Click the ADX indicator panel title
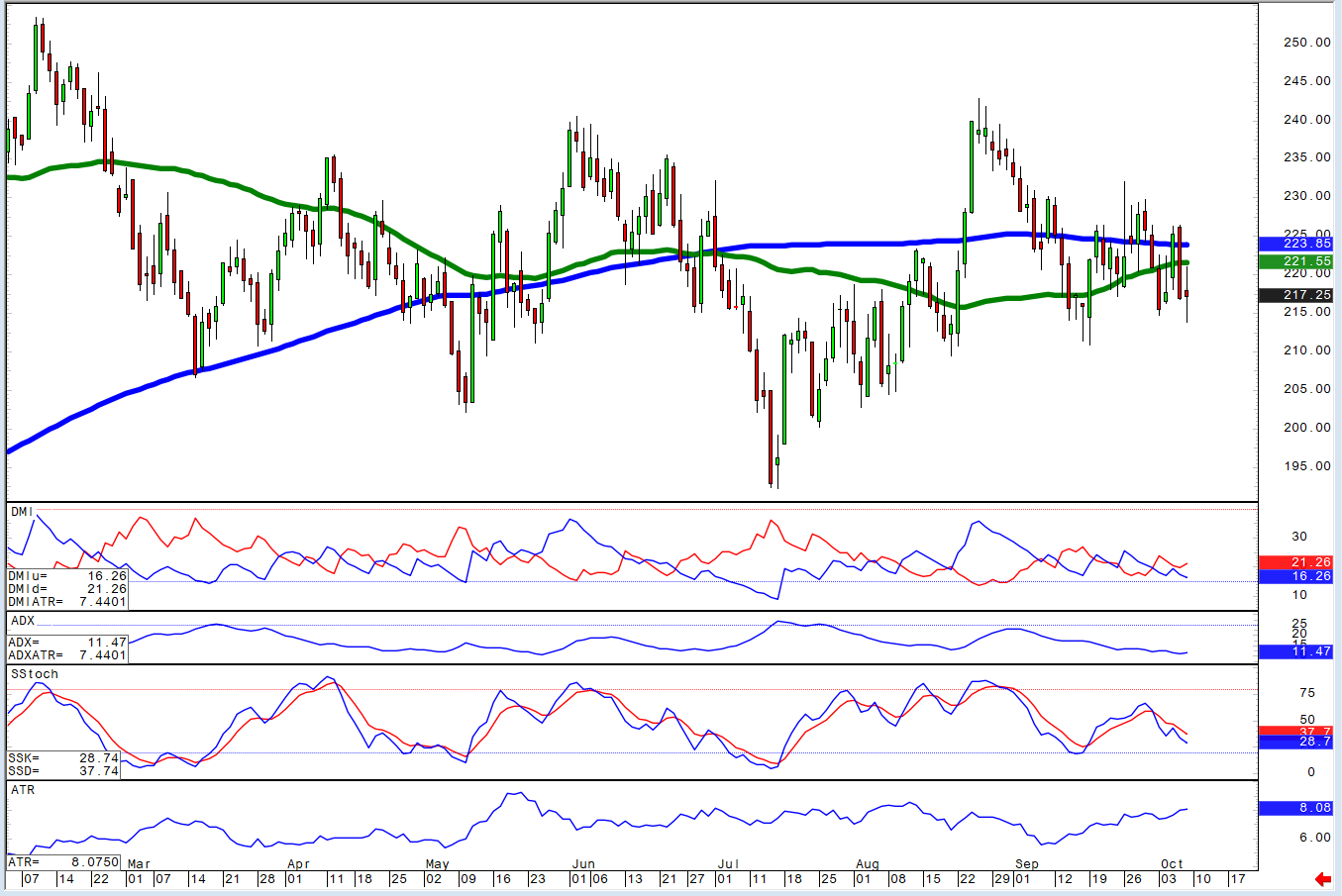 click(x=22, y=621)
